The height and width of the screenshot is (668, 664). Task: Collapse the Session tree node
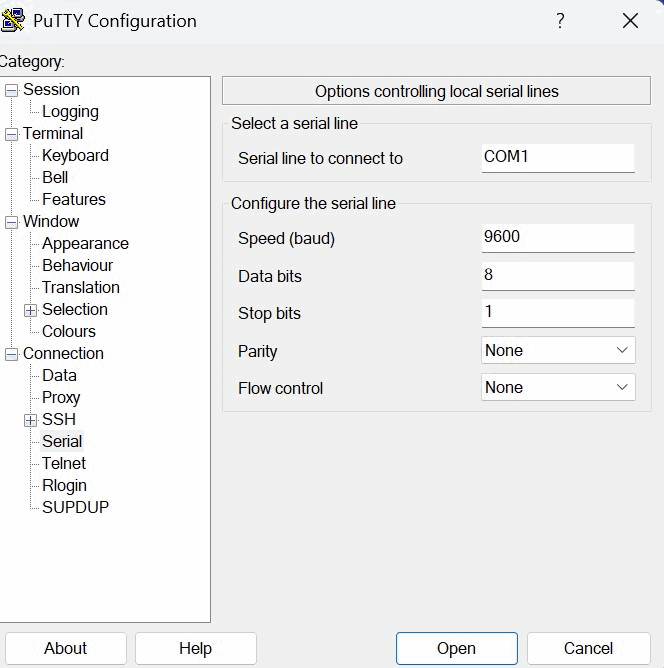pos(11,90)
